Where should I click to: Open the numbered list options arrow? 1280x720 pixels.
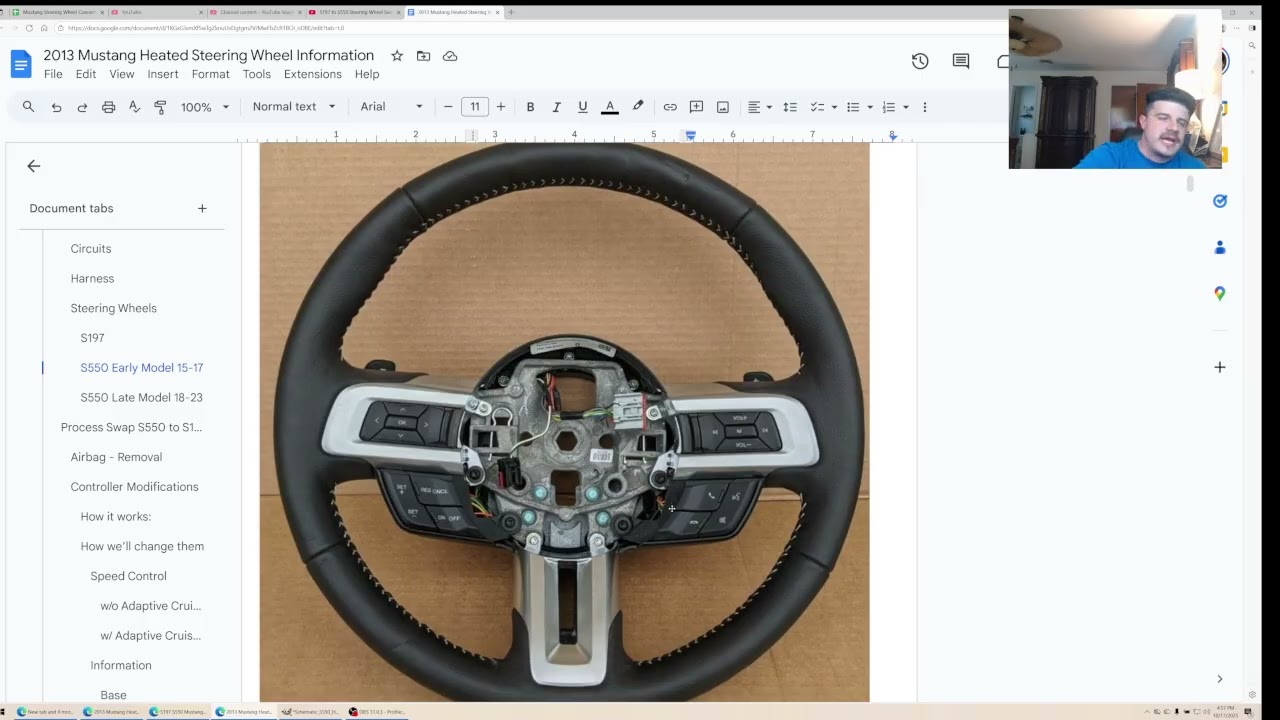click(x=905, y=107)
